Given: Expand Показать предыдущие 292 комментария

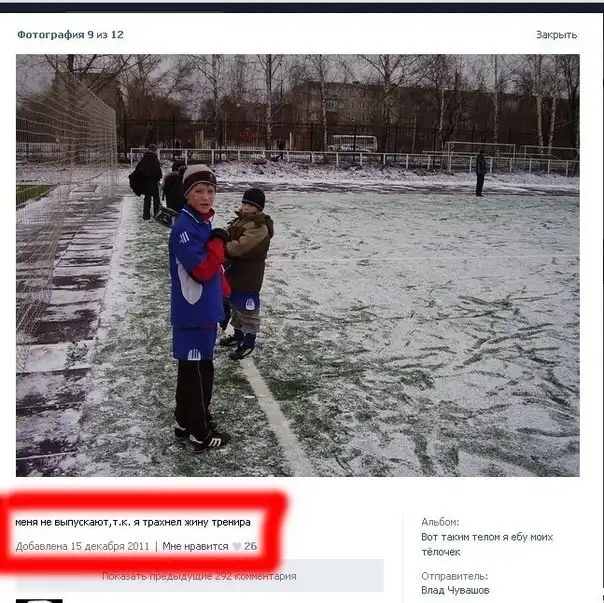Looking at the screenshot, I should click(199, 576).
